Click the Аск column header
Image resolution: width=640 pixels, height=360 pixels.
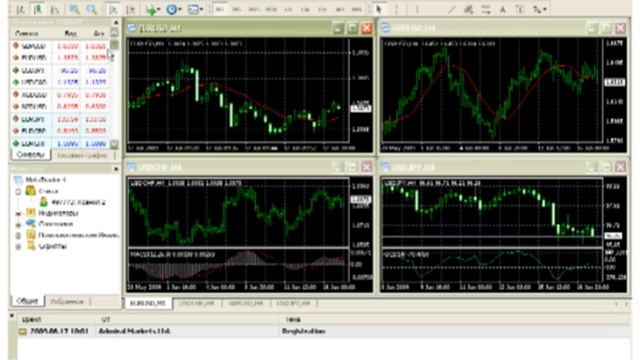click(x=98, y=33)
